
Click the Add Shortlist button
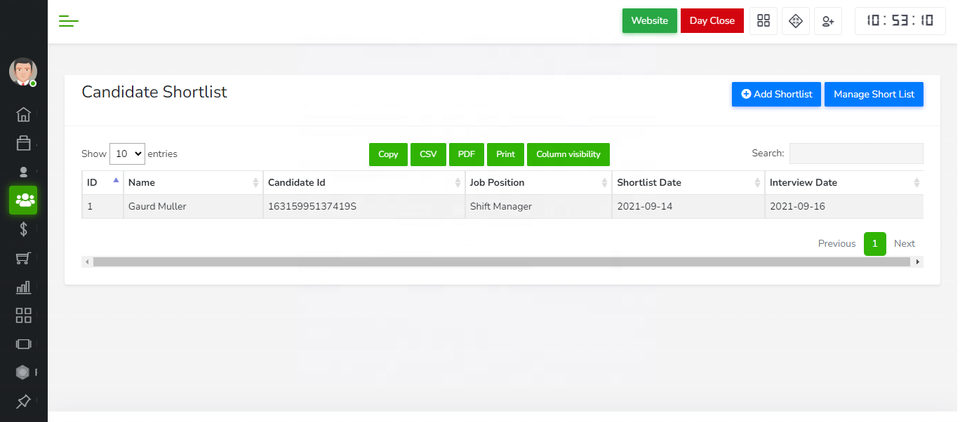click(x=776, y=94)
